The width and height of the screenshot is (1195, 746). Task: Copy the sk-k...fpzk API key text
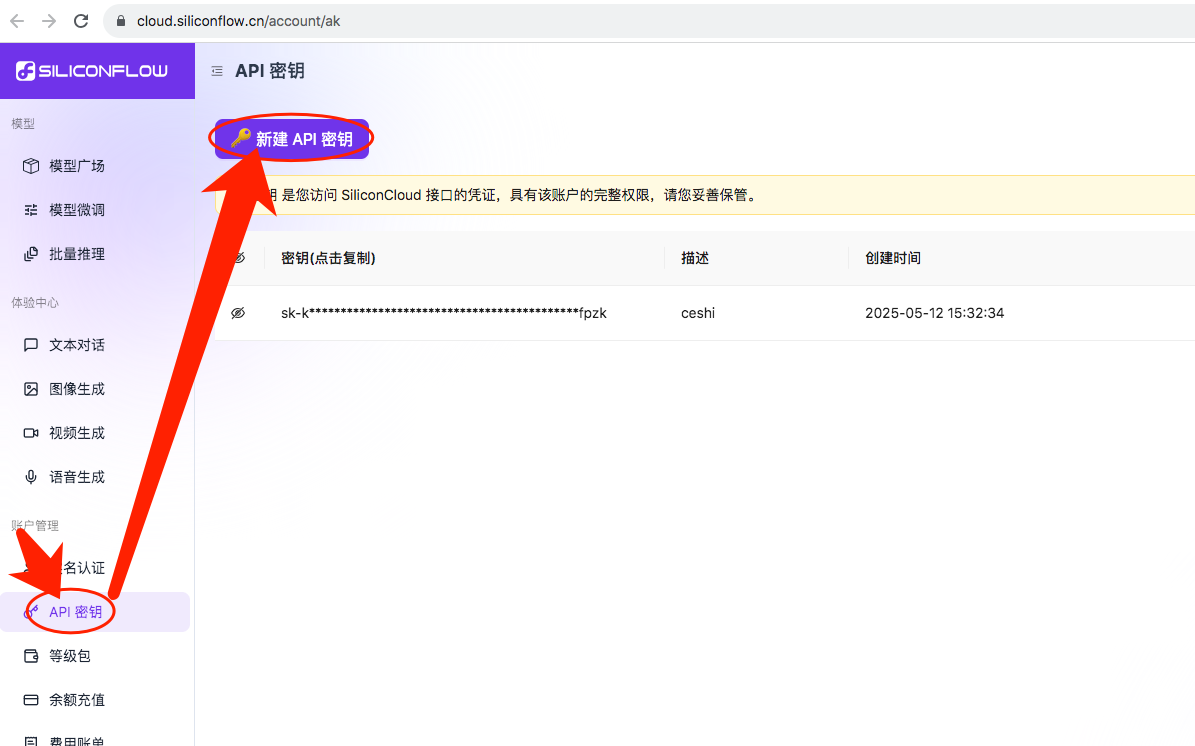pyautogui.click(x=444, y=312)
